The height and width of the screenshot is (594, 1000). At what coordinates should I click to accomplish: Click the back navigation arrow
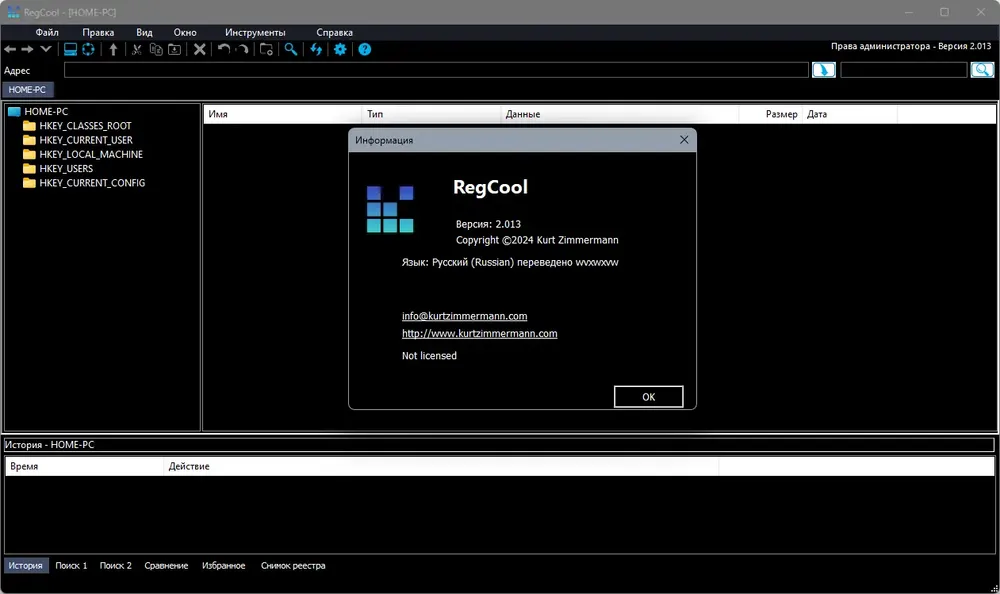tap(10, 49)
